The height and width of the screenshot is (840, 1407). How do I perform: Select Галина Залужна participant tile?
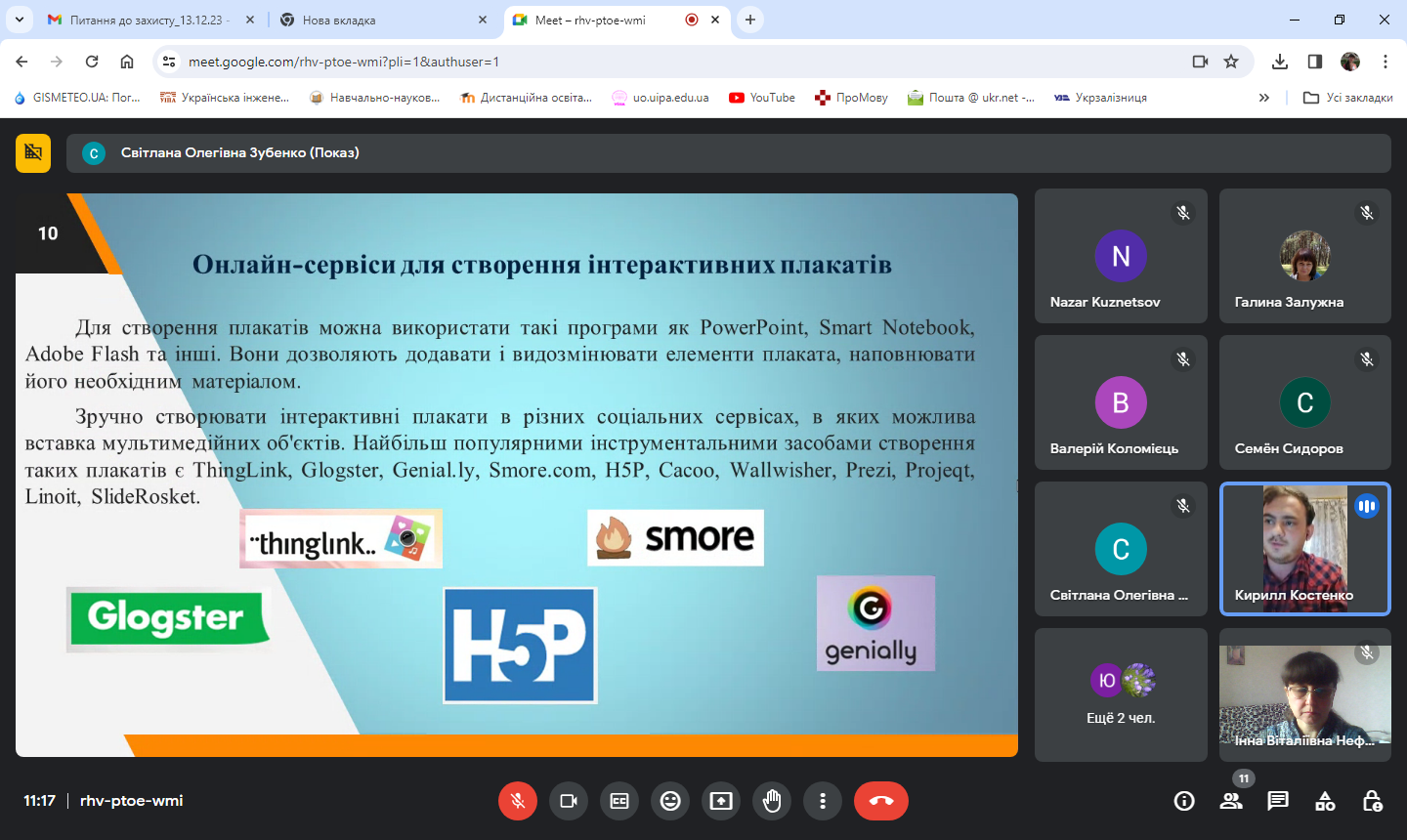click(x=1305, y=256)
